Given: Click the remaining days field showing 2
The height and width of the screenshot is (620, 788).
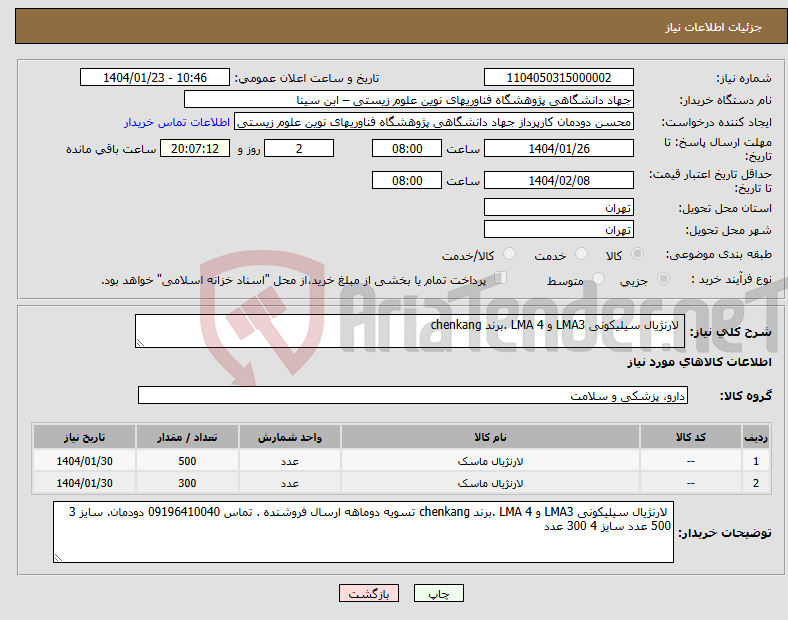Looking at the screenshot, I should (x=299, y=149).
